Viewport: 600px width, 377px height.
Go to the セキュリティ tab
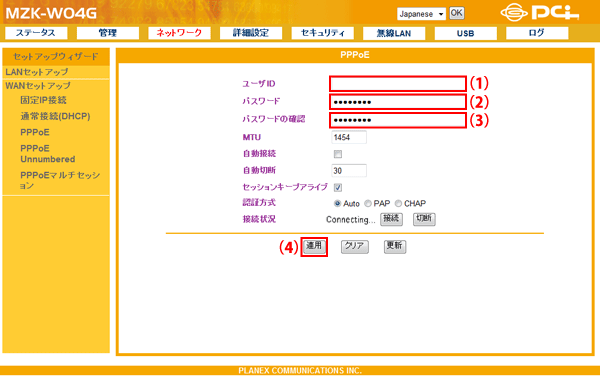(322, 33)
